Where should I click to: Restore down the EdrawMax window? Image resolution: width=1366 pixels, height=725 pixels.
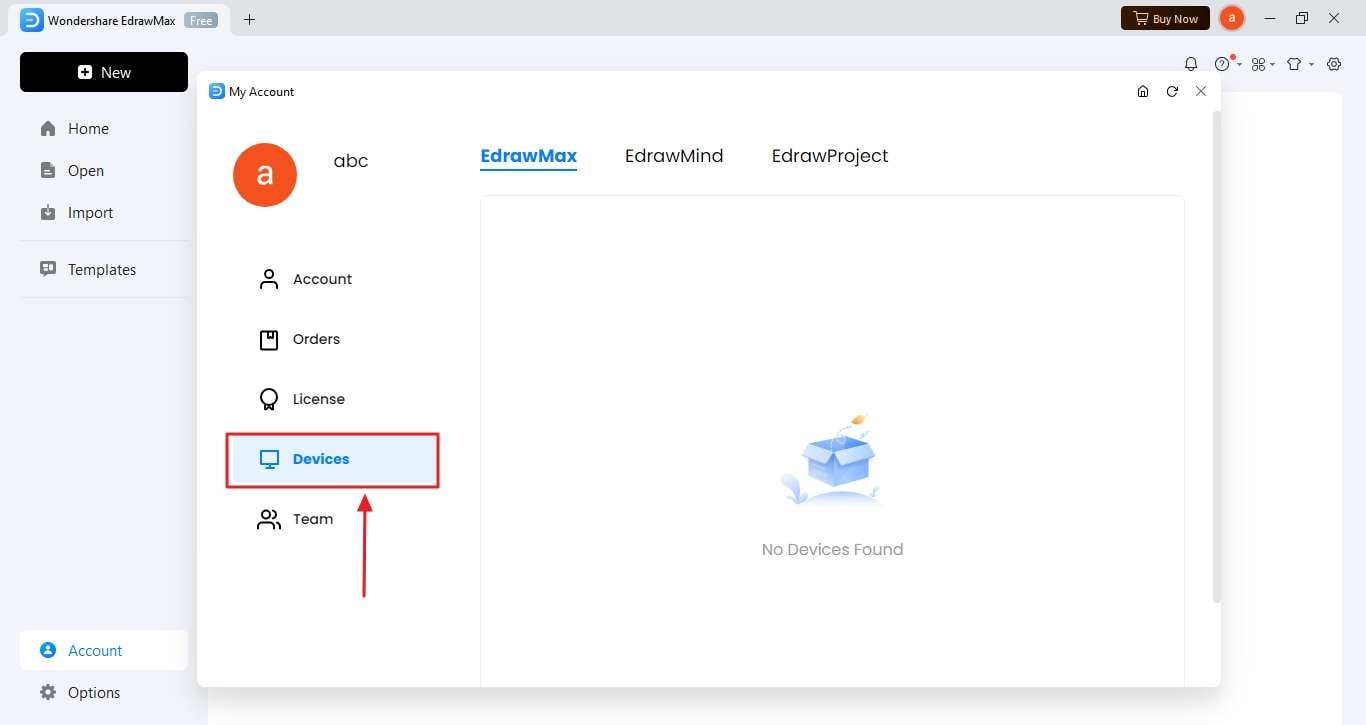1302,18
